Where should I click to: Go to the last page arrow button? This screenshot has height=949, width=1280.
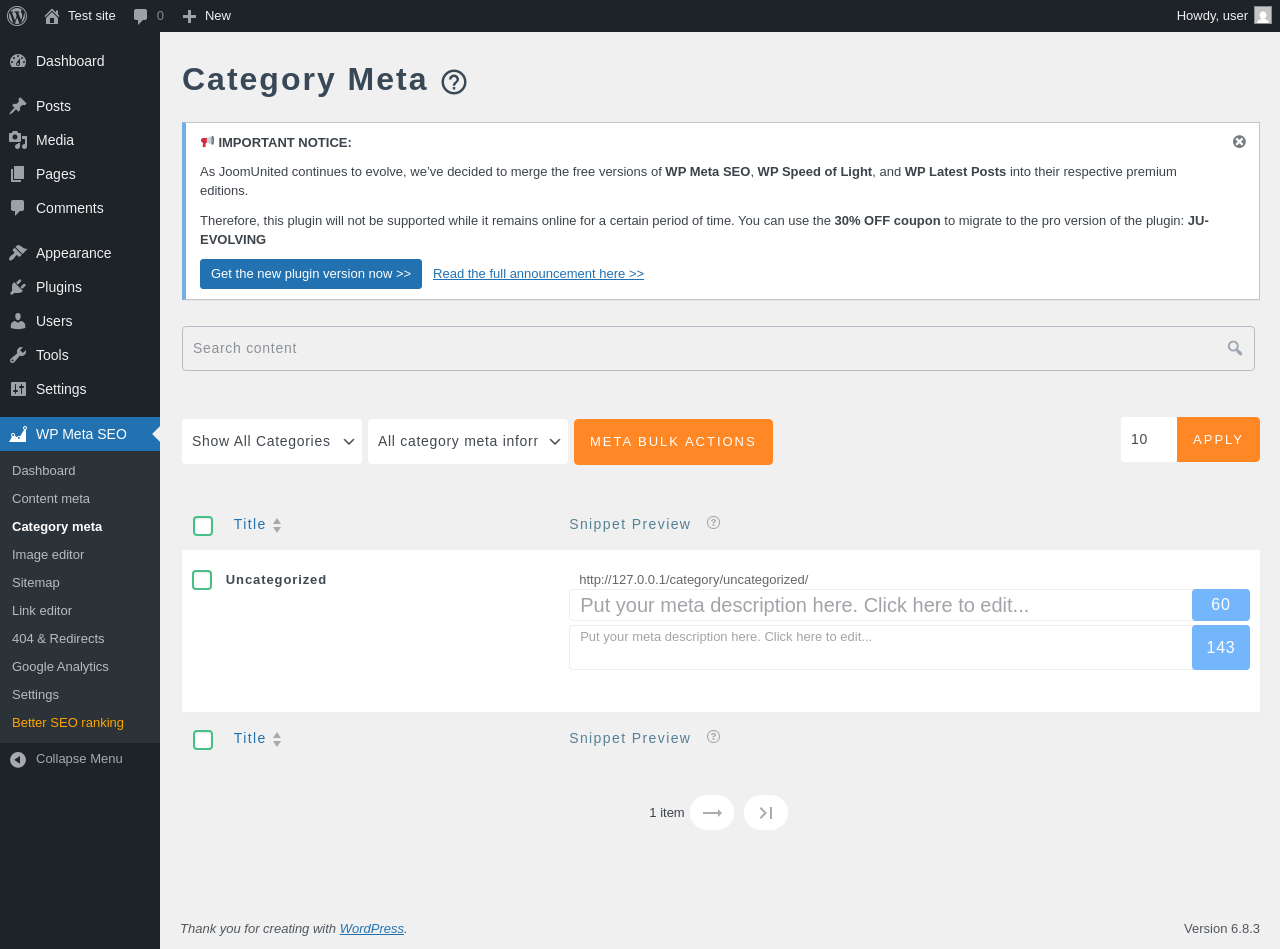(766, 813)
